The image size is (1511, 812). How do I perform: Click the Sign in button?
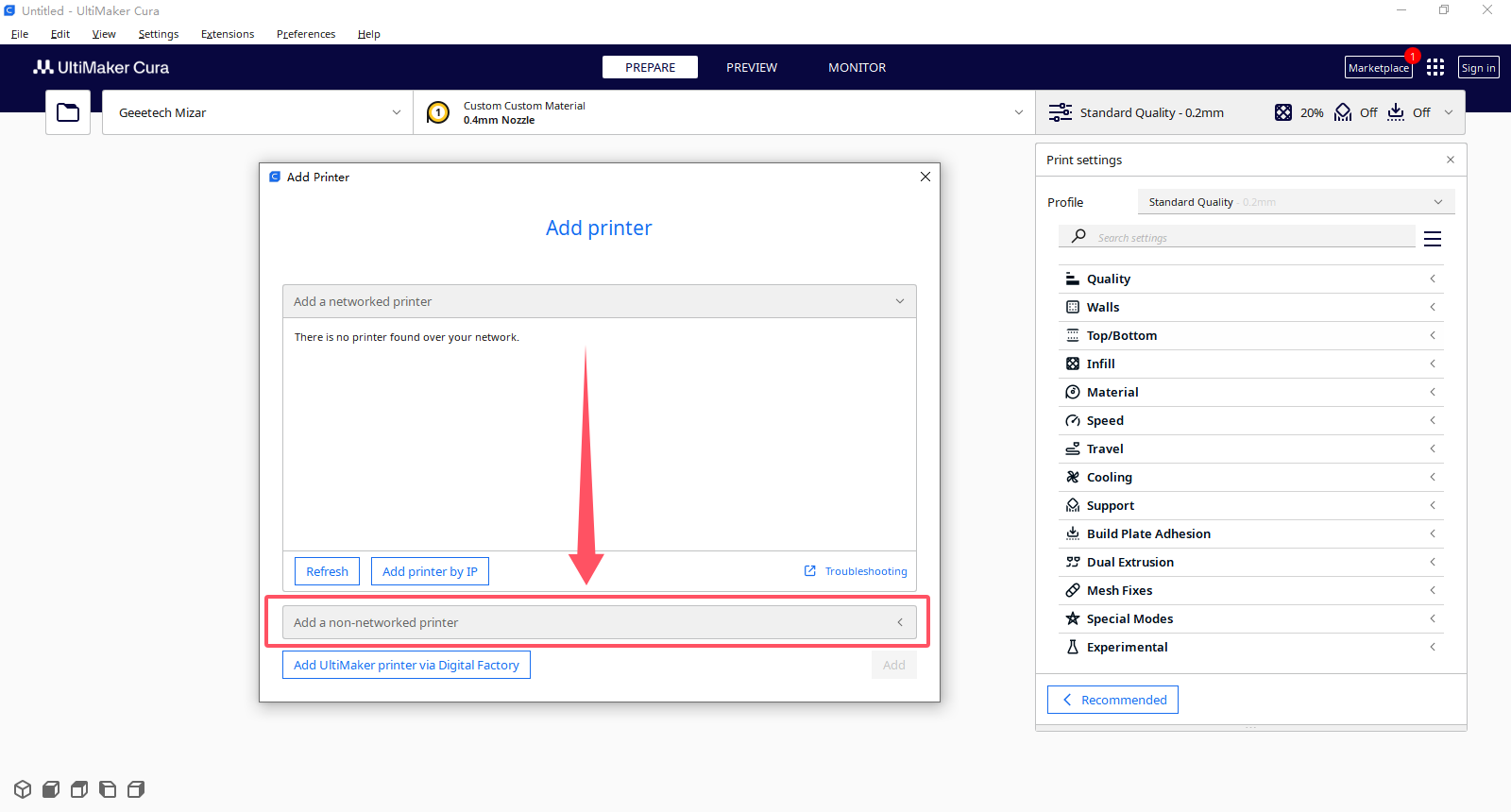click(x=1479, y=67)
